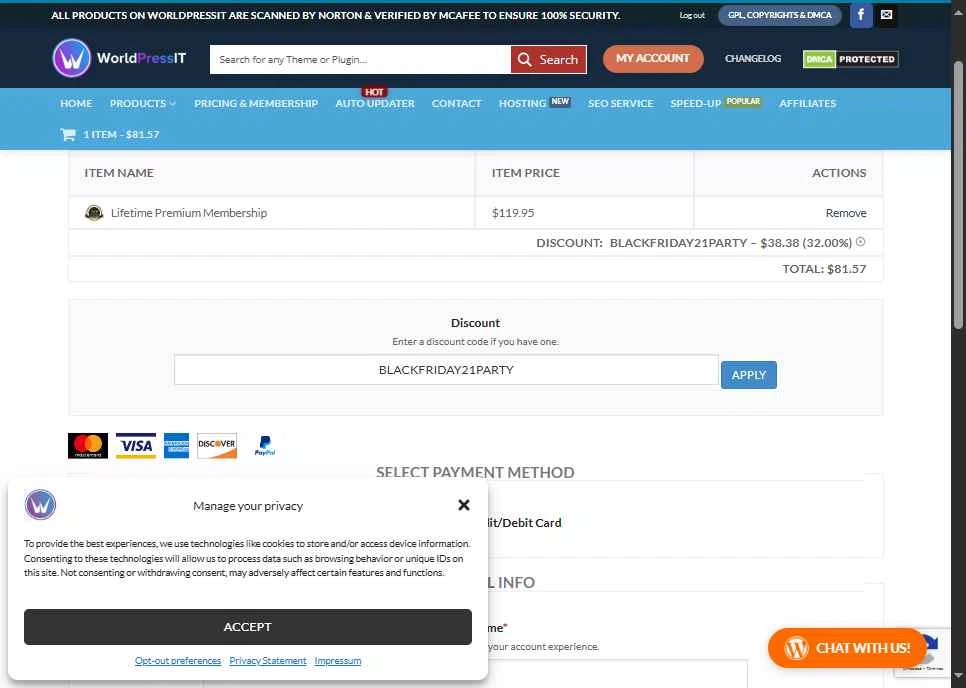Click the shopping cart icon
This screenshot has width=966, height=688.
tap(68, 134)
